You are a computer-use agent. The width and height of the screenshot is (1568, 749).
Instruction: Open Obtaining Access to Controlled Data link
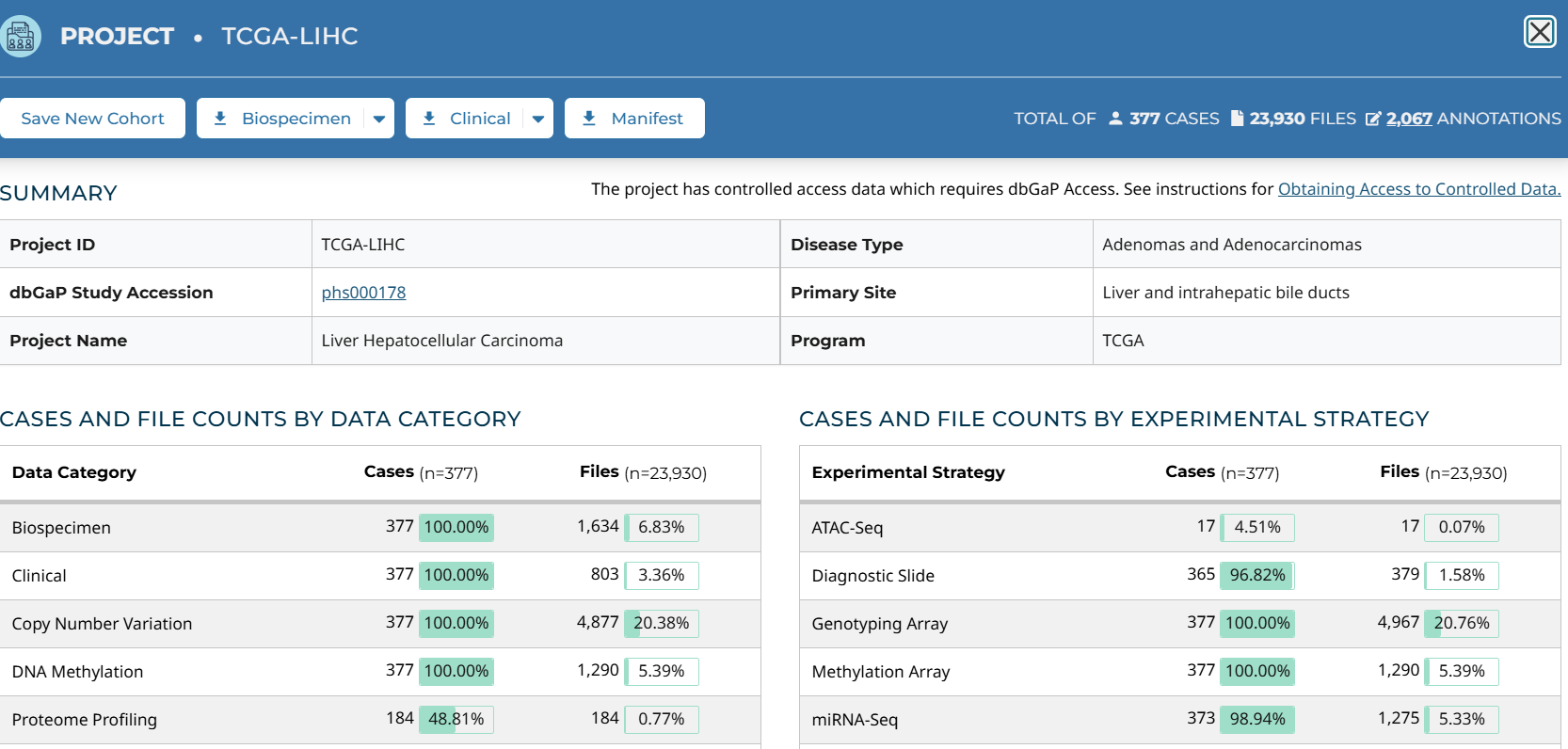1418,189
